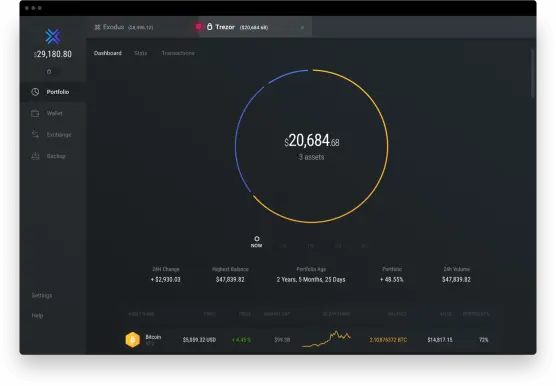Click the Bitcoin hexagon coin icon
This screenshot has height=386, width=556.
133,340
